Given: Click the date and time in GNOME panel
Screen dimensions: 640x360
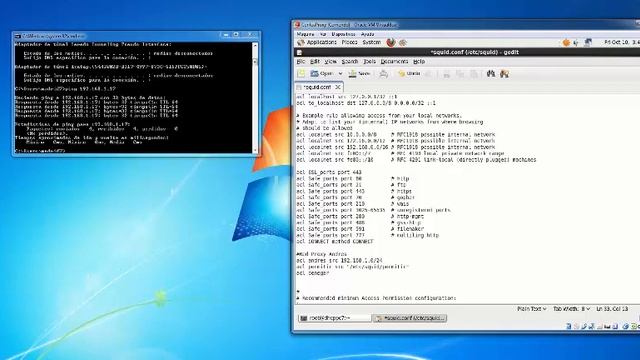Looking at the screenshot, I should [x=622, y=42].
